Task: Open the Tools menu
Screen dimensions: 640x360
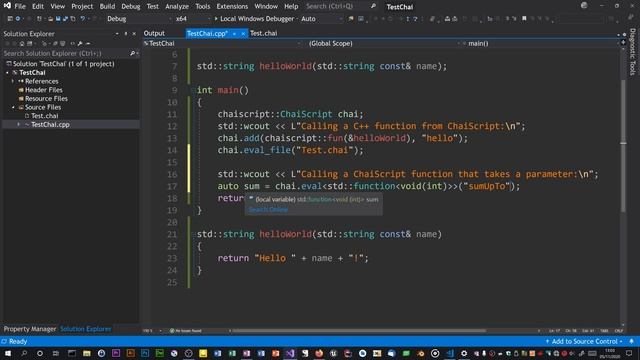Action: [x=202, y=7]
